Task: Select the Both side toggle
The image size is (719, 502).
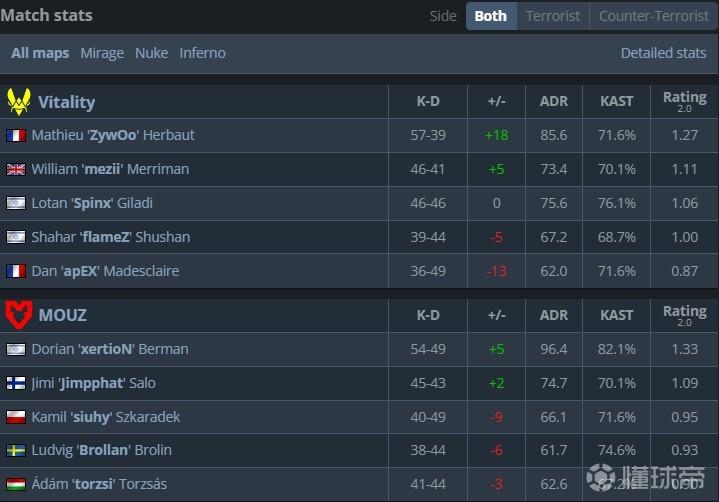Action: tap(490, 16)
